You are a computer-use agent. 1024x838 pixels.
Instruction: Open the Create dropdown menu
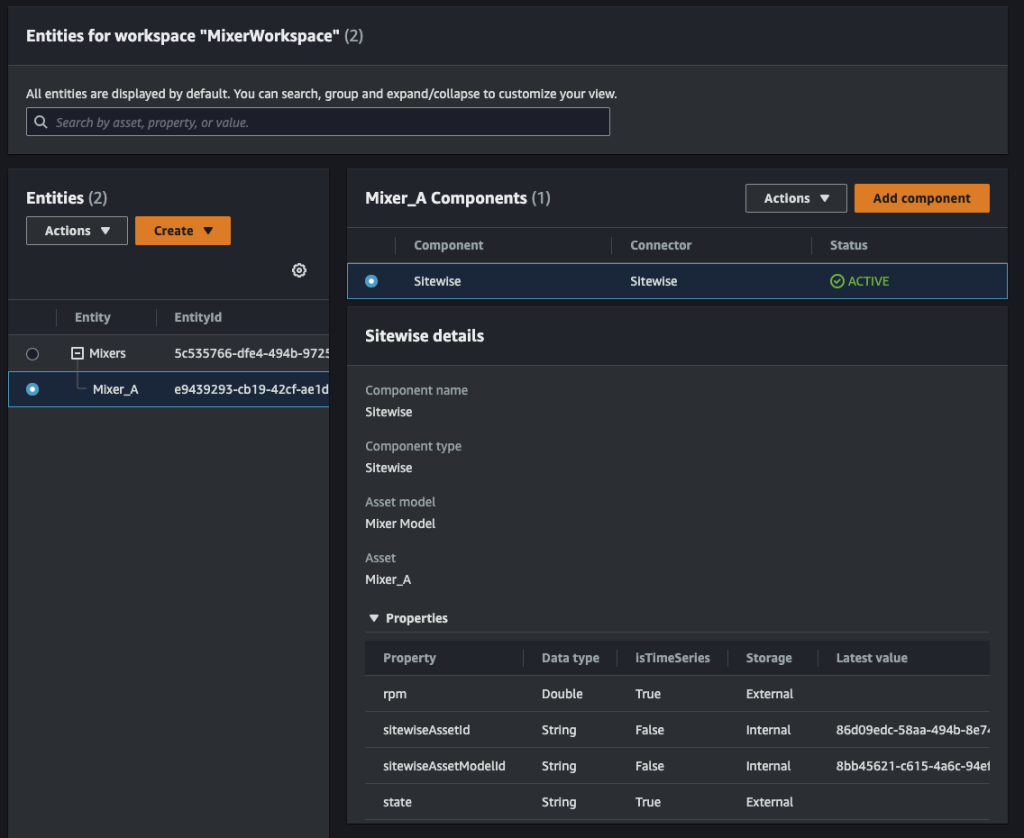pos(183,231)
